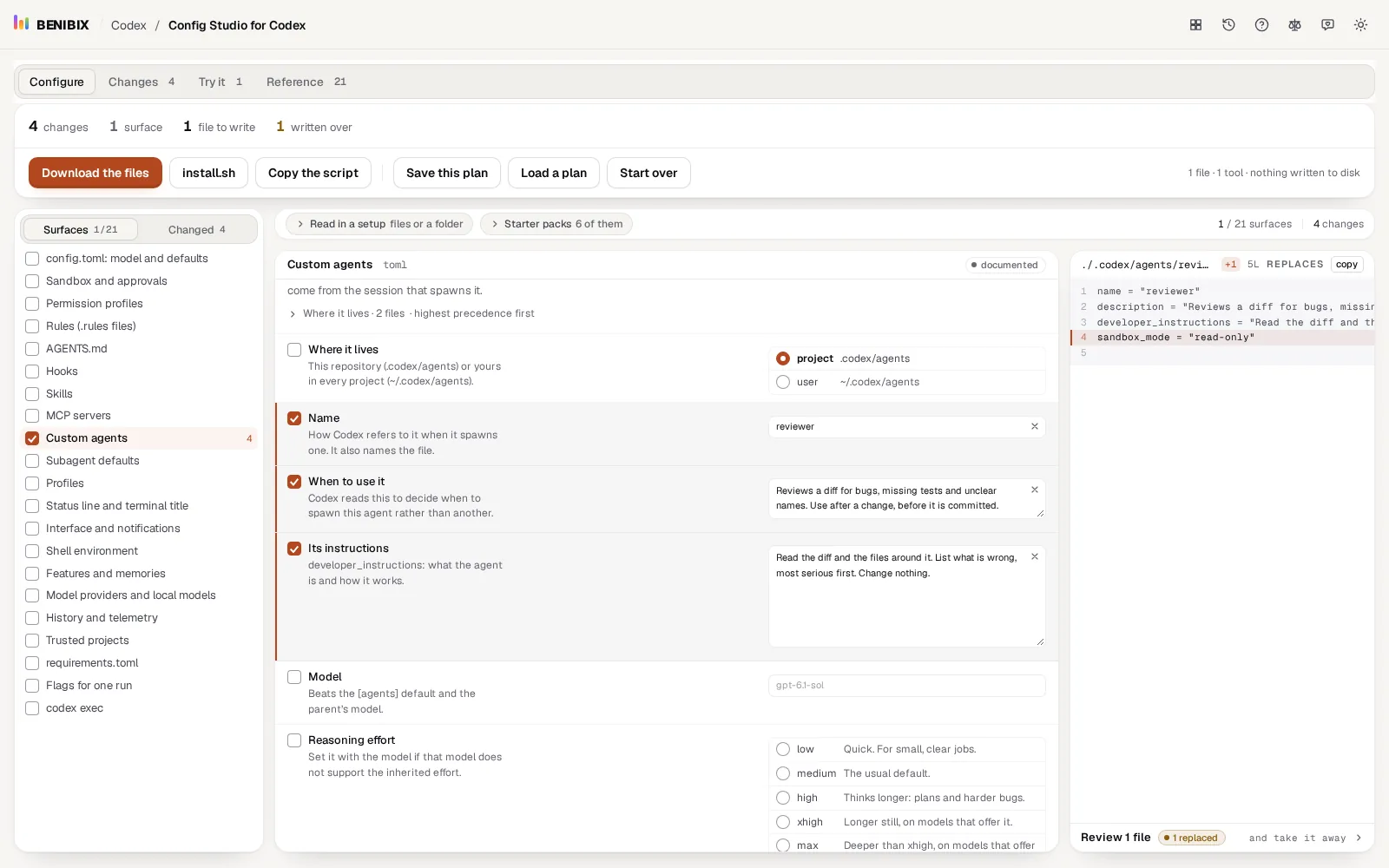Screen dimensions: 1389x868
Task: Clear the 'Its instructions' text with X
Action: click(1034, 556)
